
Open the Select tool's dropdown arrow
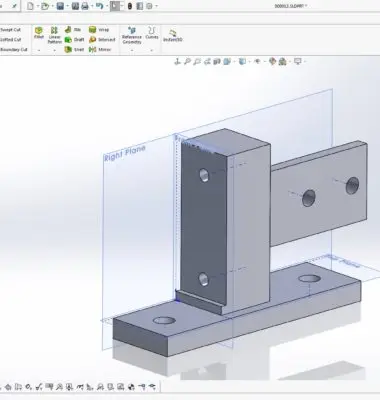[x=122, y=6]
